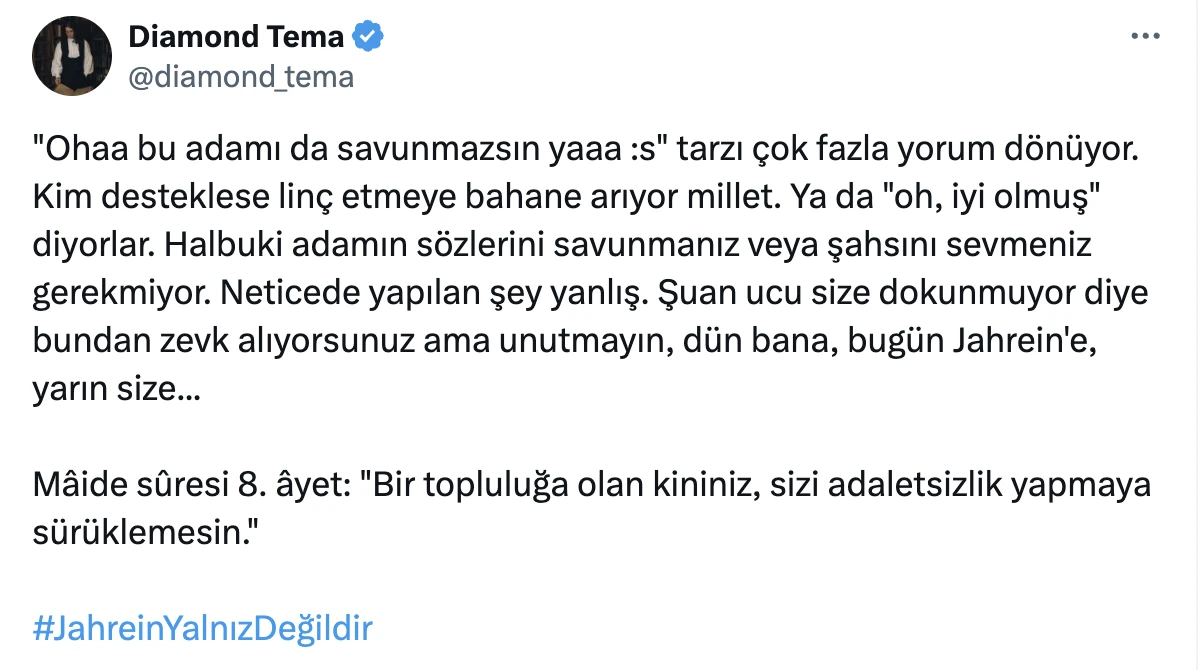Click the blue verified badge
1200x670 pixels.
click(x=368, y=38)
